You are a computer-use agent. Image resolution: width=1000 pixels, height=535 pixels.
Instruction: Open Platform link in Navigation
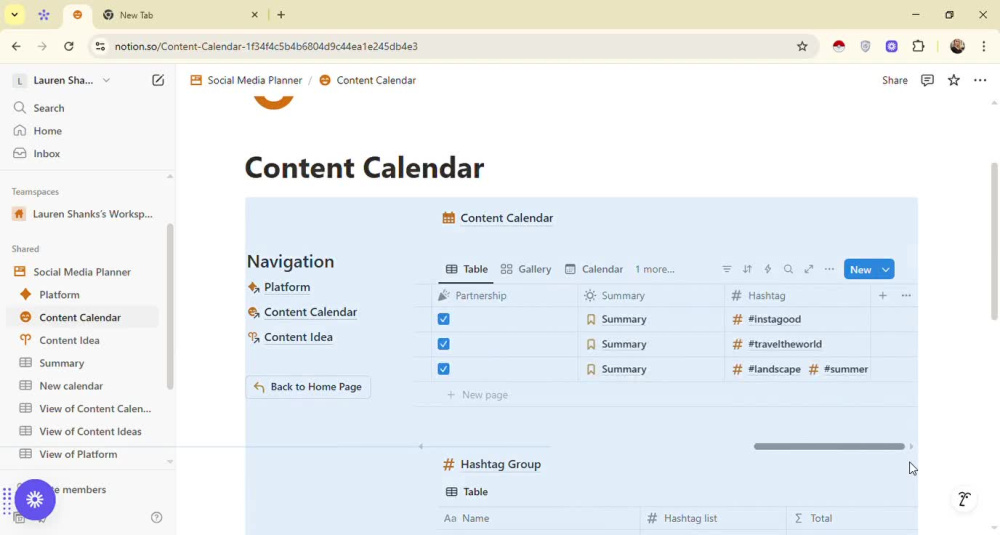286,287
